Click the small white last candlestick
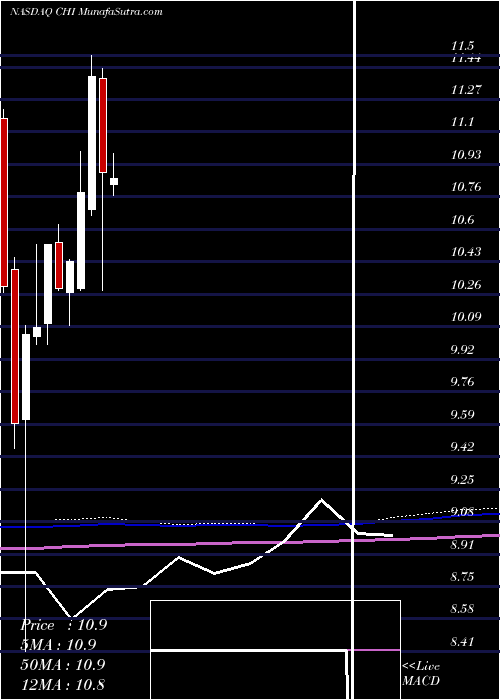500x700 pixels. click(x=114, y=181)
